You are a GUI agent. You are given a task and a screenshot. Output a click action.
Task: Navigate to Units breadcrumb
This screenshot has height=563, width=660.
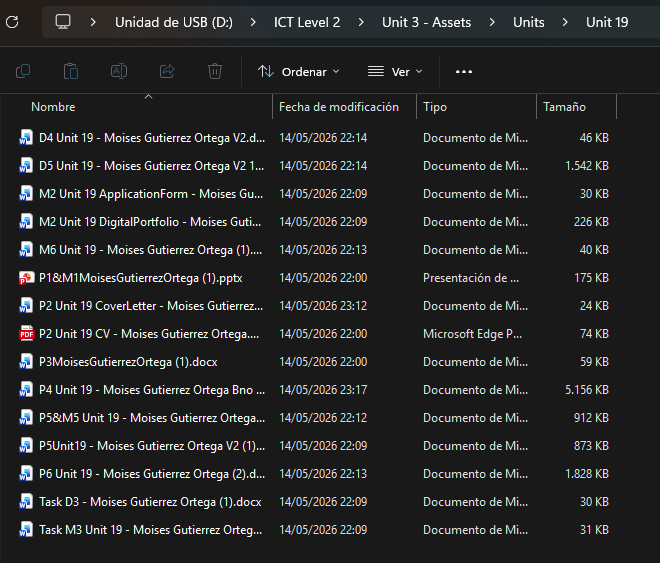pos(529,22)
